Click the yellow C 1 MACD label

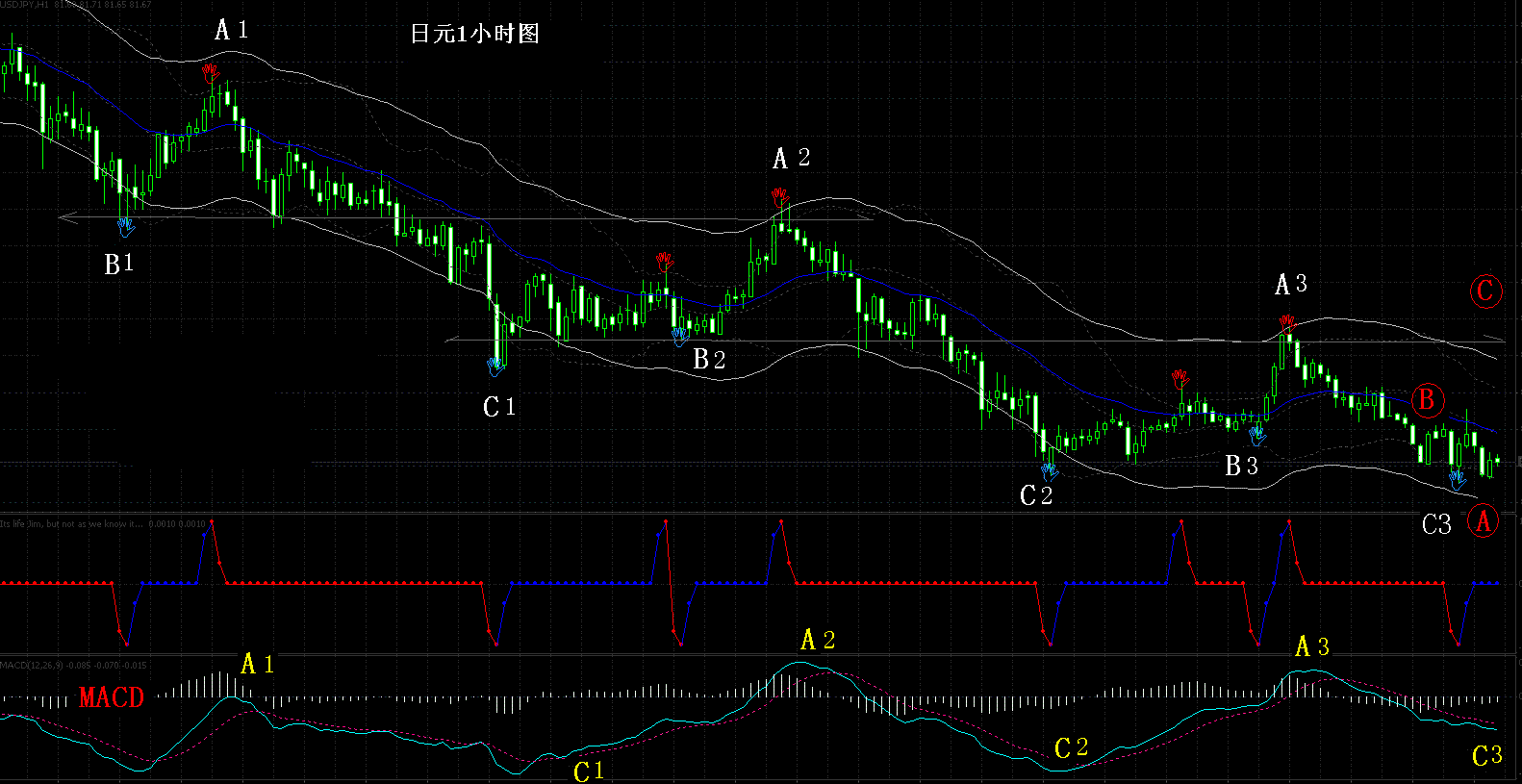click(589, 771)
